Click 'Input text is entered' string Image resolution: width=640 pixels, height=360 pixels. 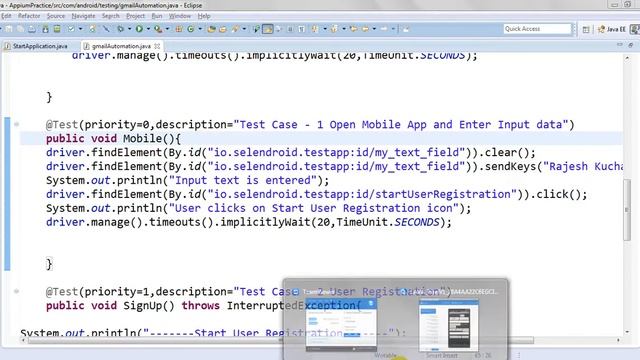pos(242,180)
